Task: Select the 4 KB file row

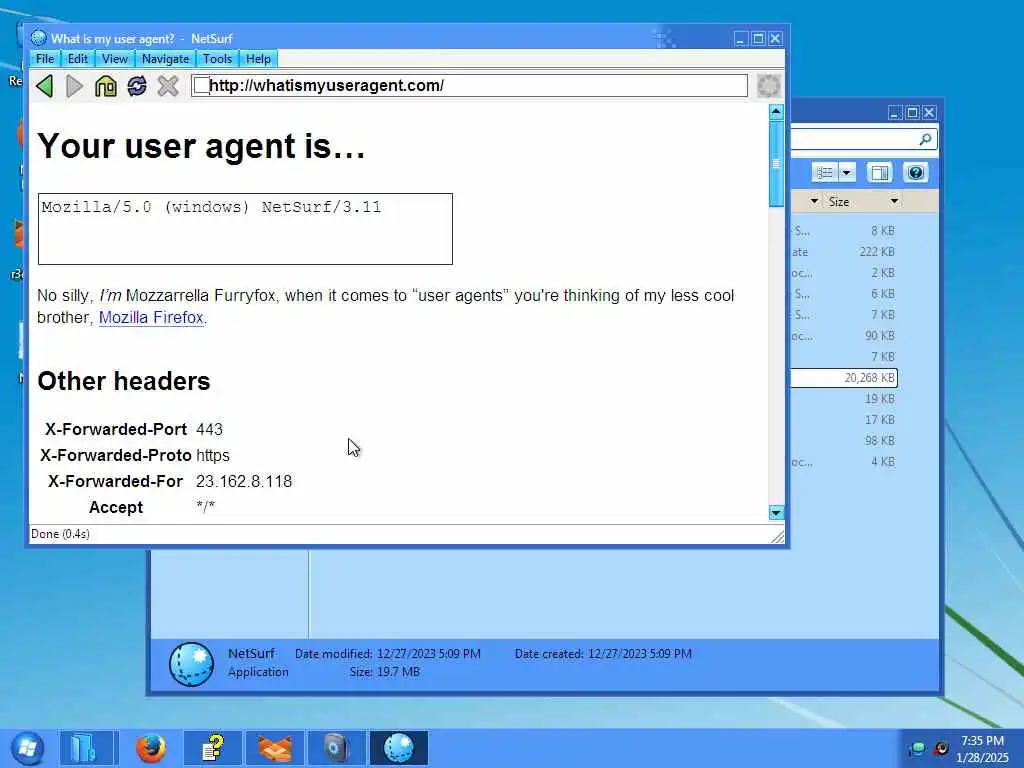Action: click(x=844, y=462)
